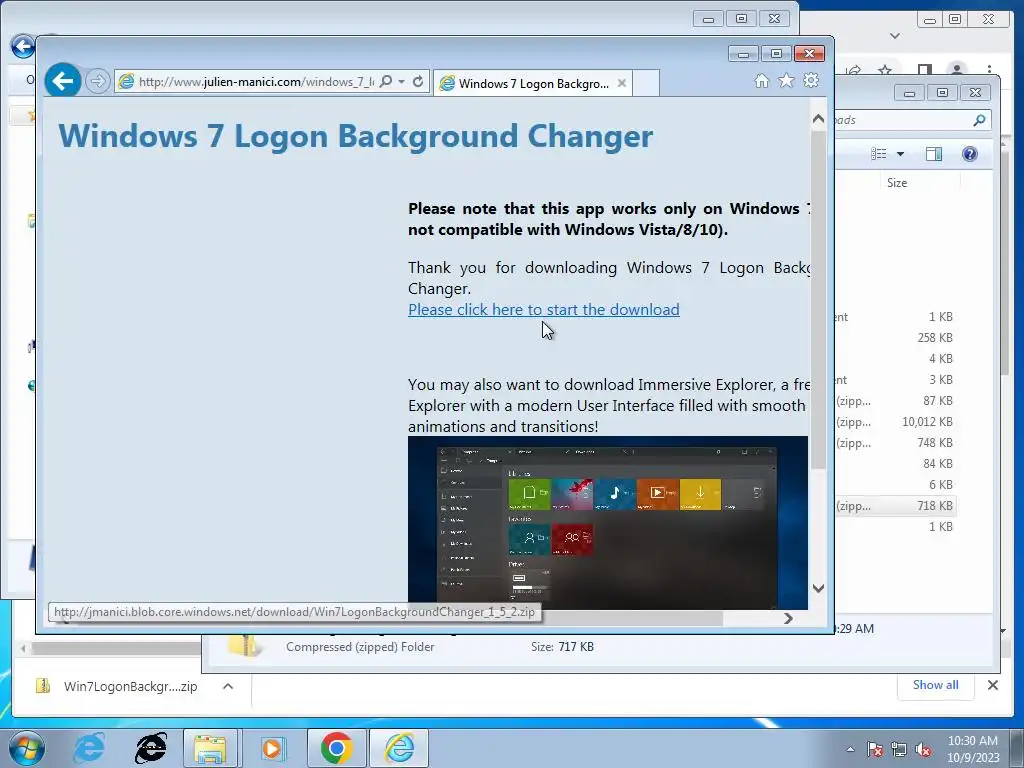Close the Chrome downloads bar
1024x768 pixels.
(993, 685)
